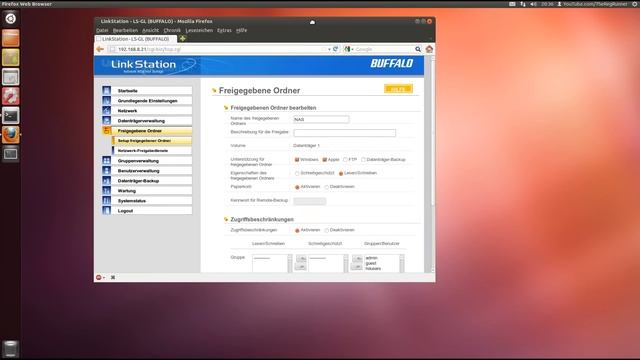Open the Chronik menu
This screenshot has width=640, height=360.
[172, 30]
